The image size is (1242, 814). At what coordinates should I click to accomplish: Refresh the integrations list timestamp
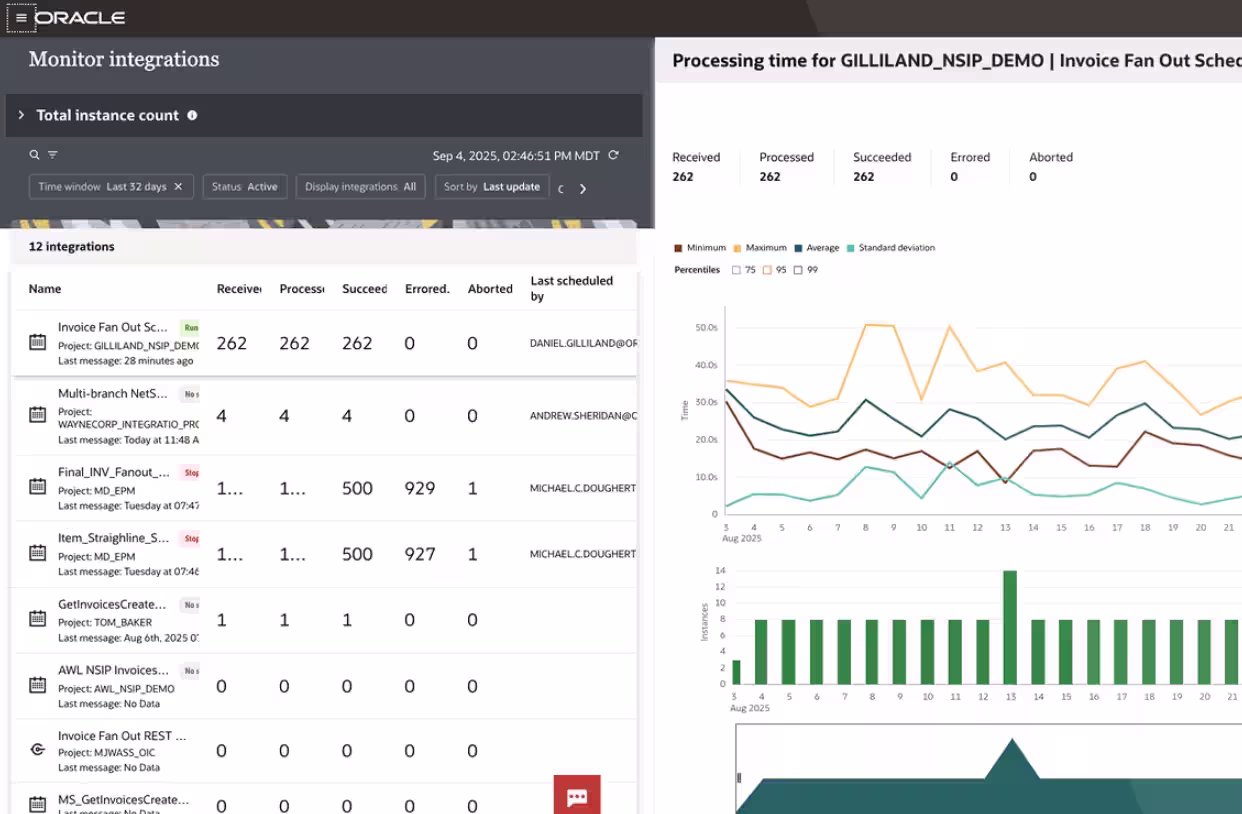tap(613, 155)
